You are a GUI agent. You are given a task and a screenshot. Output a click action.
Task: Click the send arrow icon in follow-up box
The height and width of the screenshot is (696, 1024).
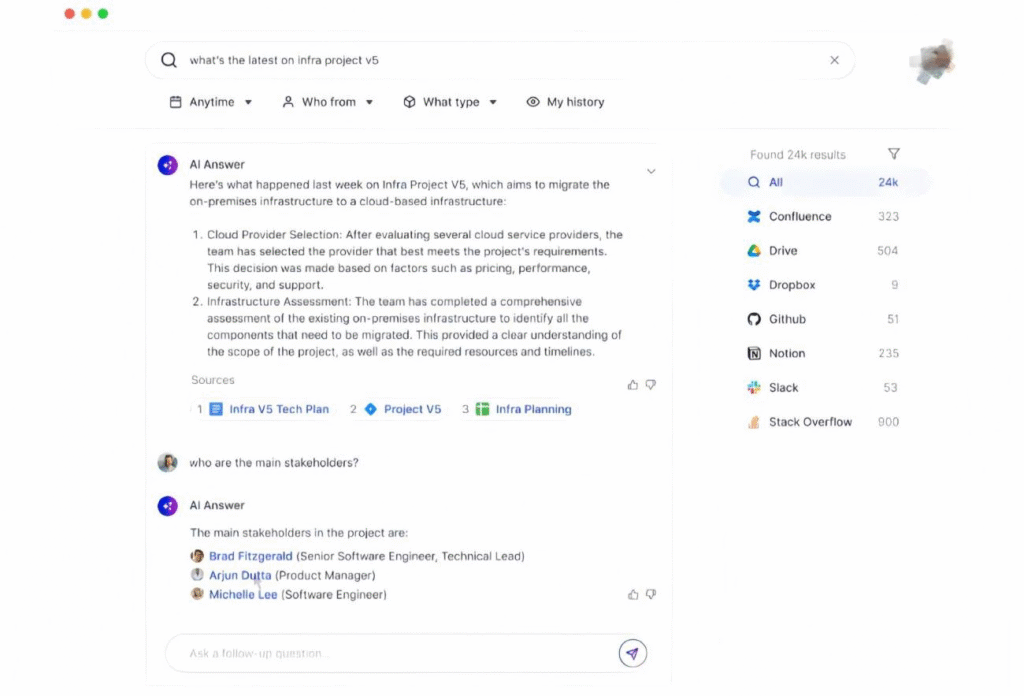pyautogui.click(x=632, y=654)
